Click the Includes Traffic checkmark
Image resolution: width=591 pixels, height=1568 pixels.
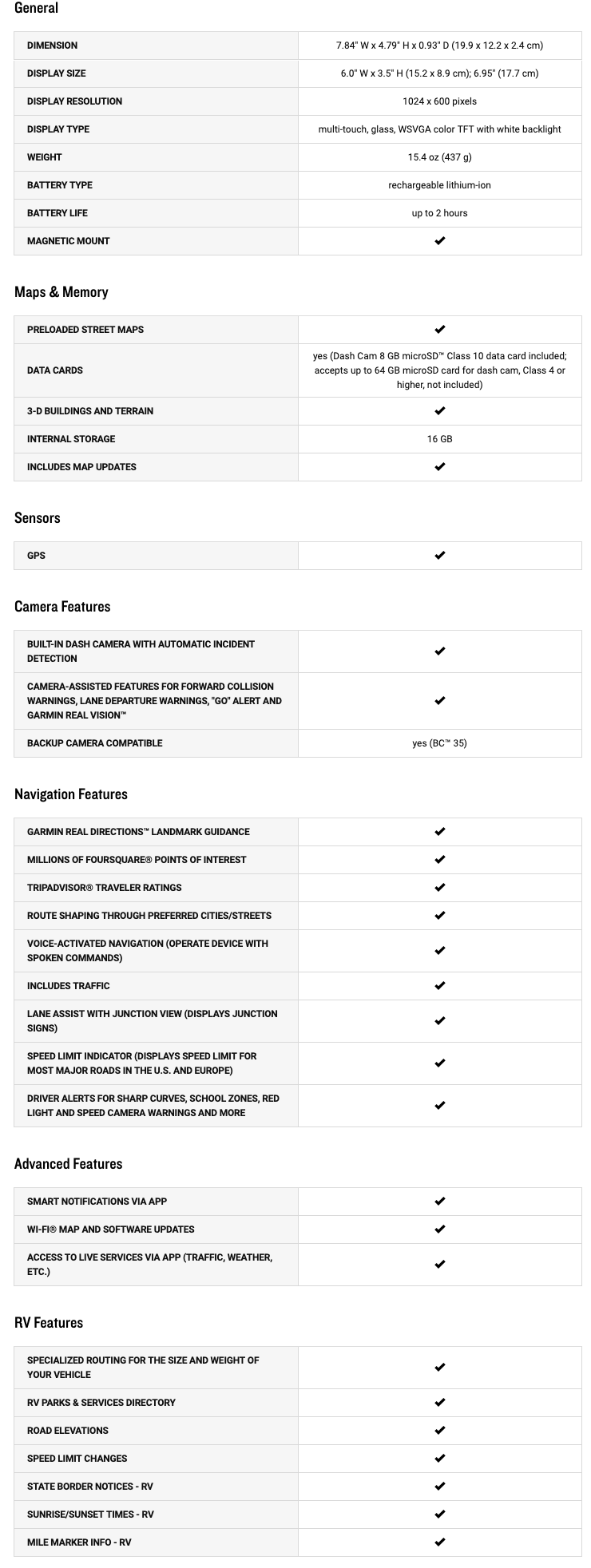[439, 986]
